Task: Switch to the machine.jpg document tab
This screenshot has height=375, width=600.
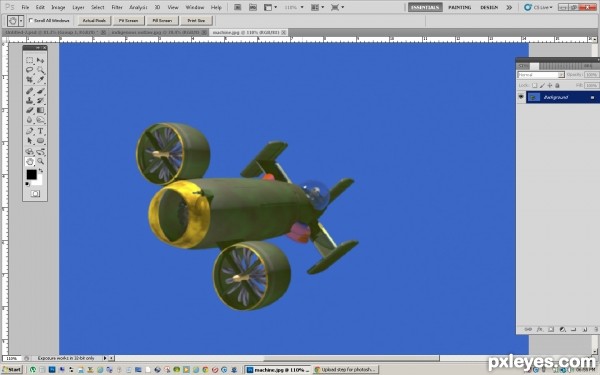Action: tap(246, 33)
